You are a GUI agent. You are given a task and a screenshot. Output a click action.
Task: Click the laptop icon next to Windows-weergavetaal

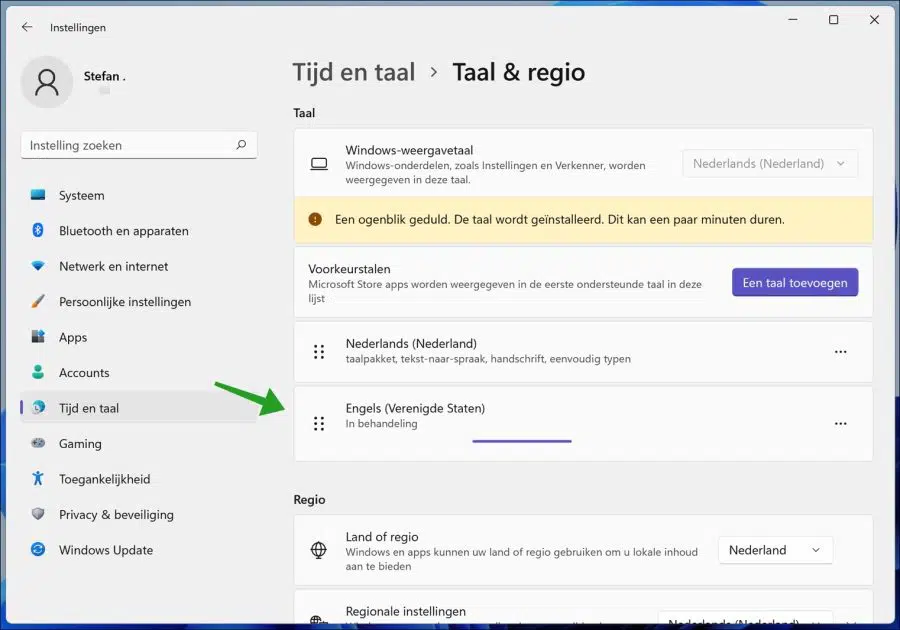click(319, 164)
